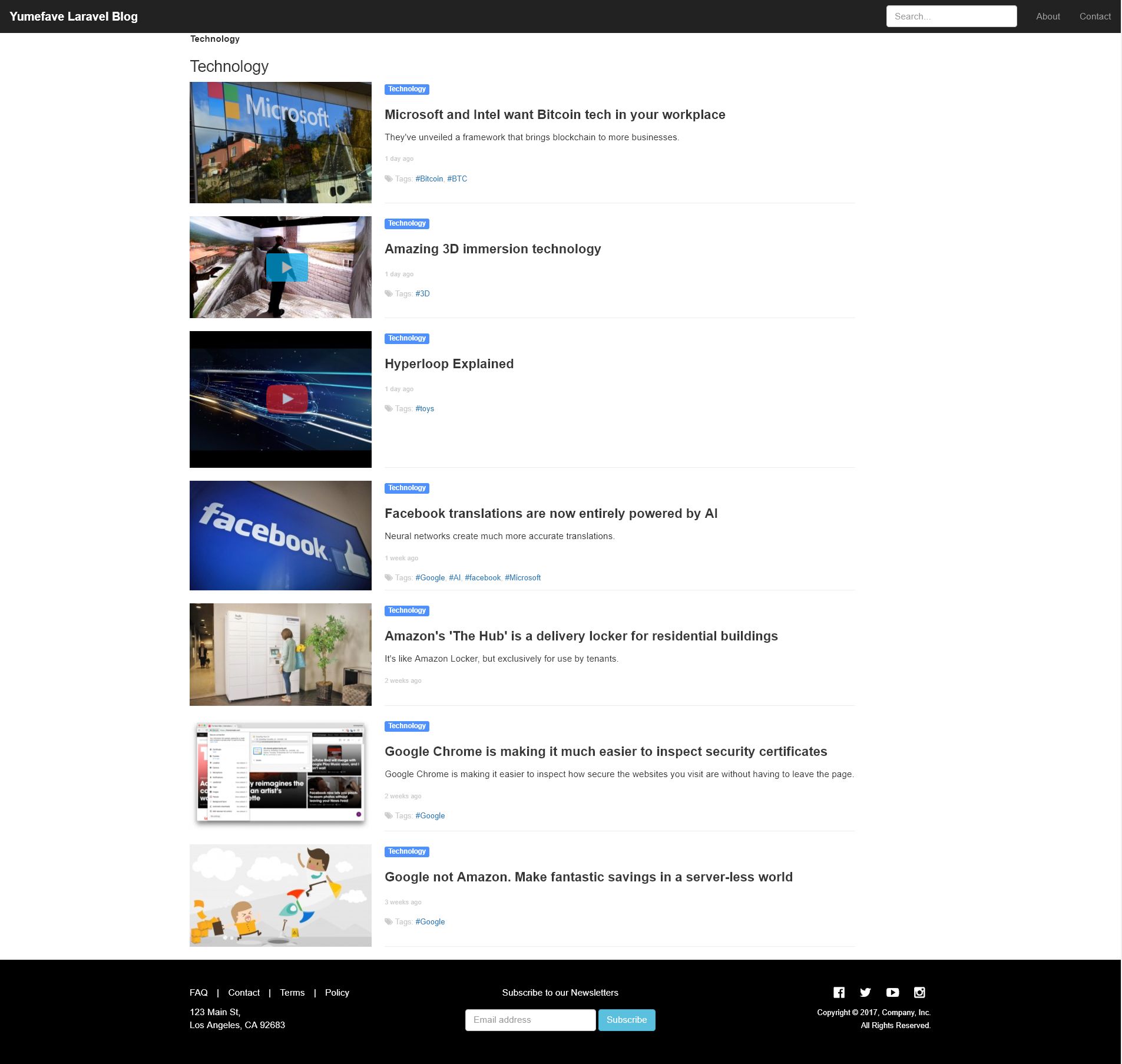Screen dimensions: 1122x1064
Task: Open the Google Chrome security certificates article
Action: click(605, 752)
